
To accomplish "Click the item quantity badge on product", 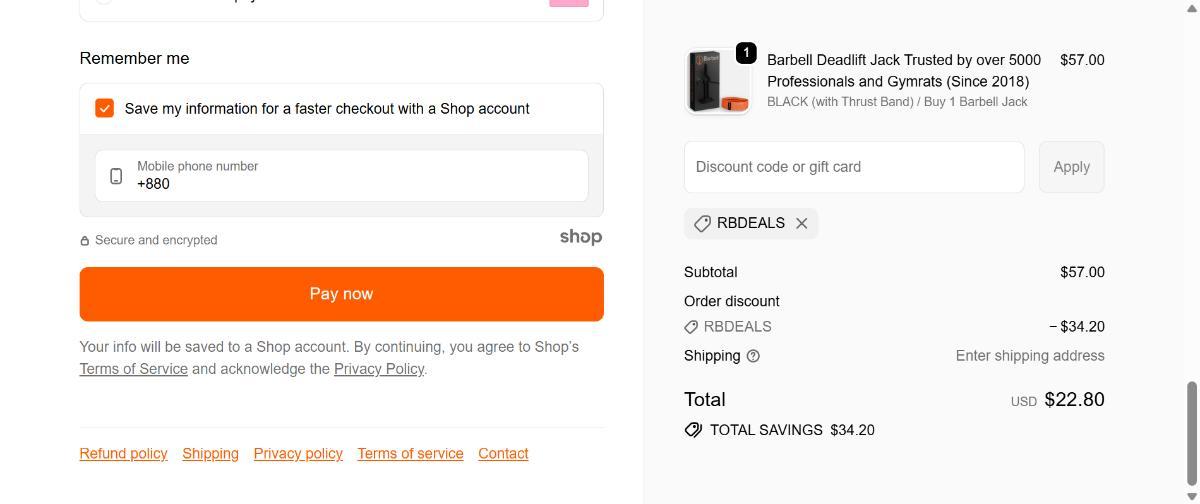I will coord(746,53).
